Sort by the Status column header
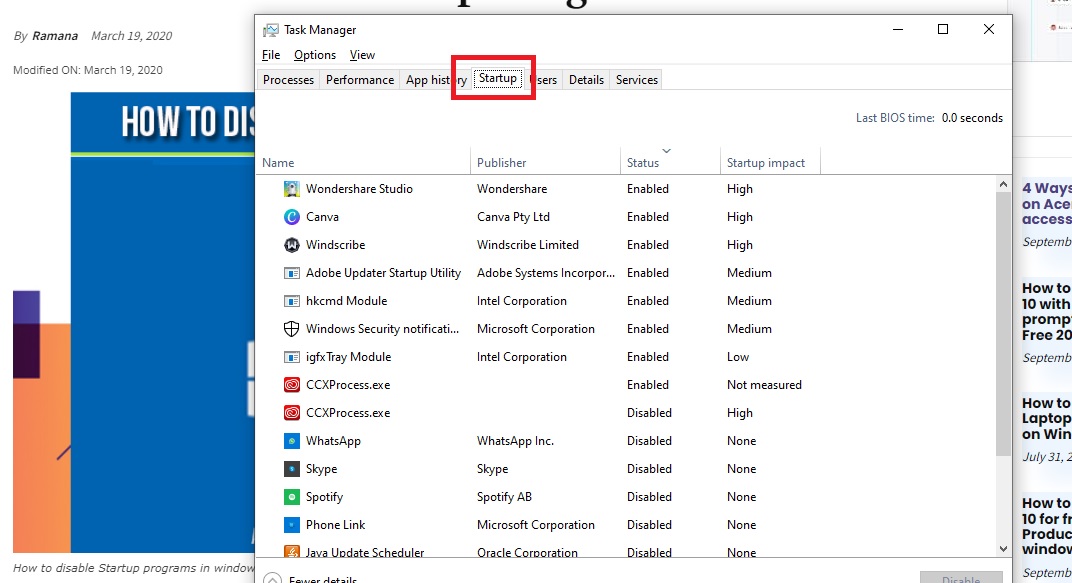The width and height of the screenshot is (1072, 583). pyautogui.click(x=643, y=162)
